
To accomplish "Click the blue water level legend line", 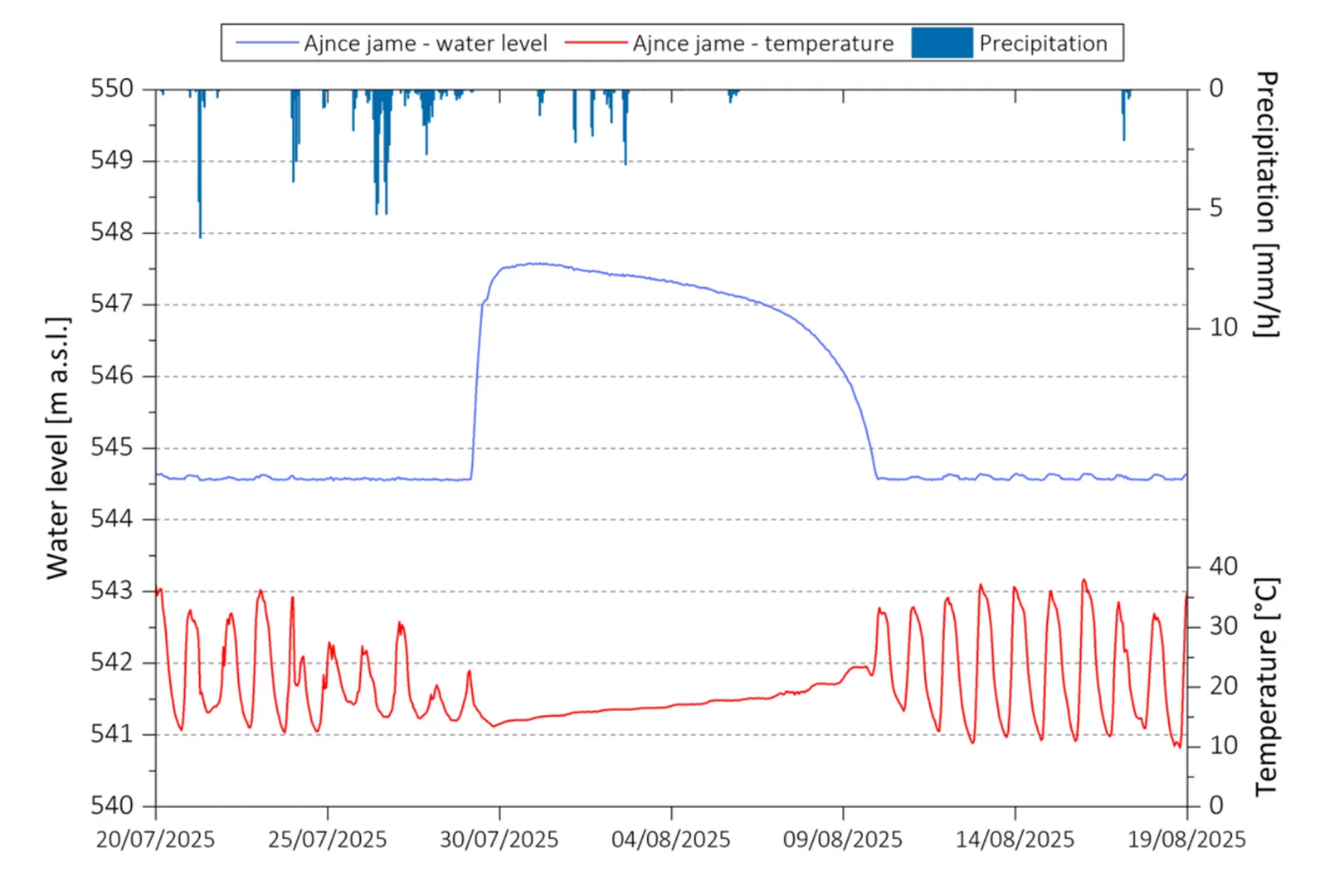I will click(x=265, y=43).
